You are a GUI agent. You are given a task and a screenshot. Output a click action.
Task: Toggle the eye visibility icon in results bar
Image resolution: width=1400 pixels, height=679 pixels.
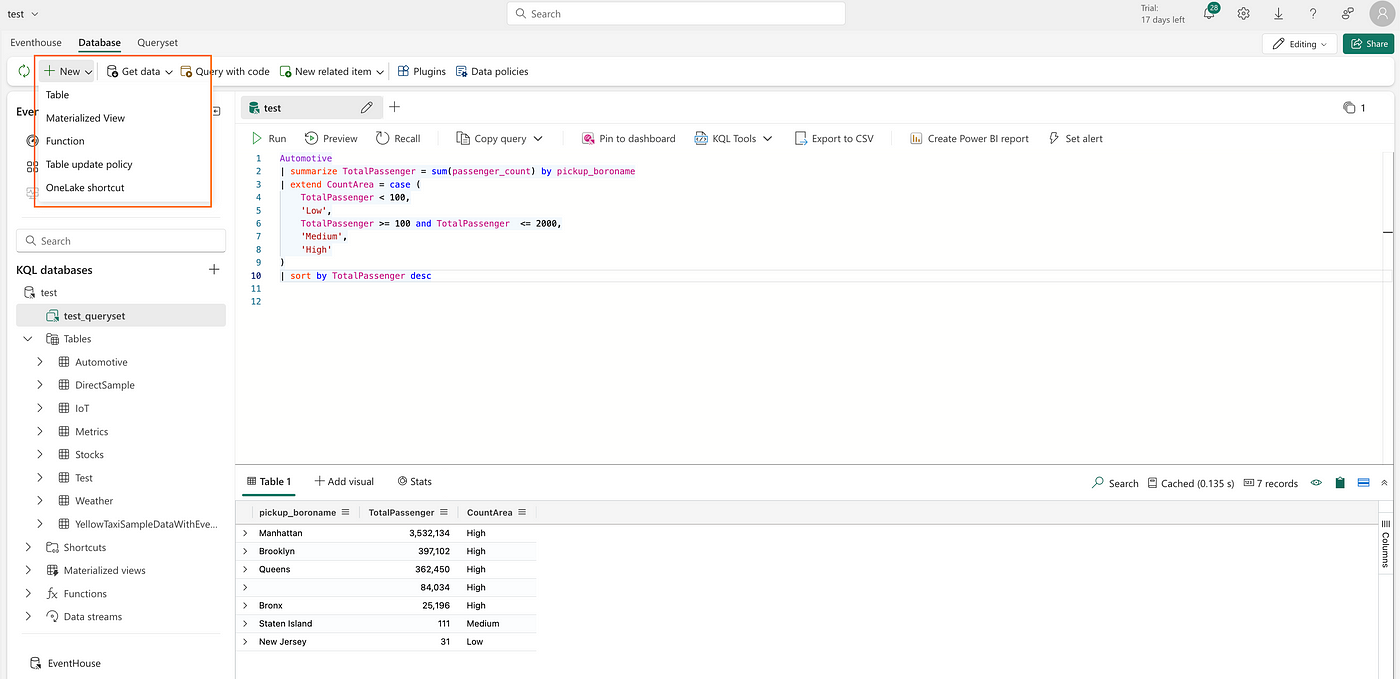[x=1316, y=483]
